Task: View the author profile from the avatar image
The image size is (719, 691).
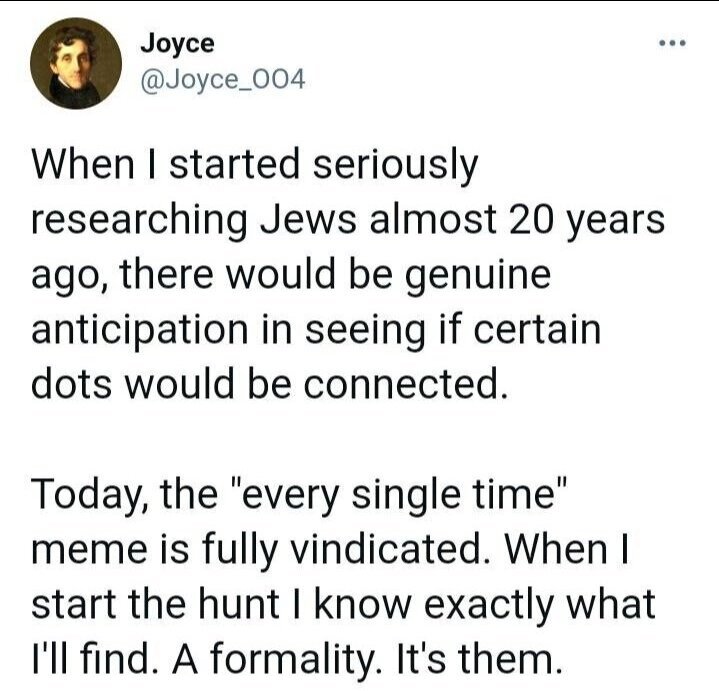Action: [x=76, y=63]
